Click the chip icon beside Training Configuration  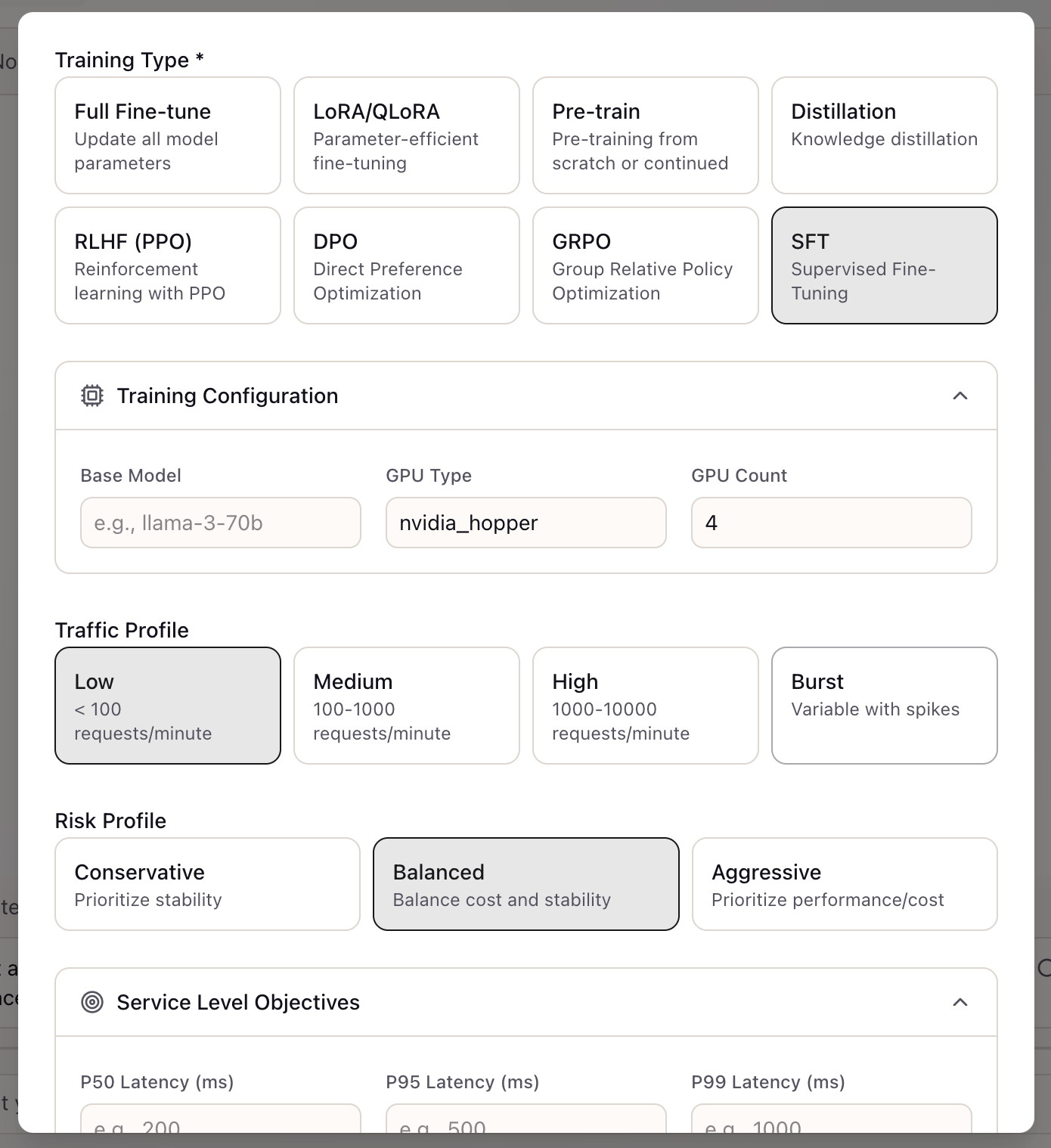(92, 396)
